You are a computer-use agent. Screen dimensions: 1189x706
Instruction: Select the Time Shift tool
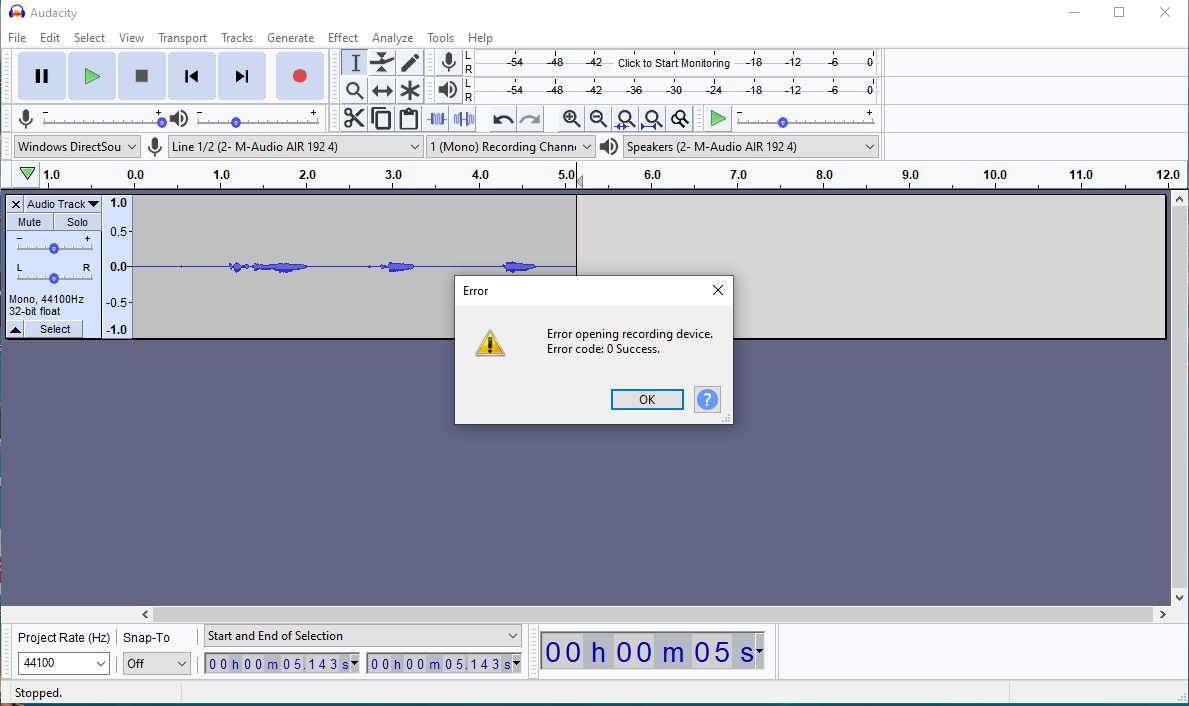click(382, 91)
